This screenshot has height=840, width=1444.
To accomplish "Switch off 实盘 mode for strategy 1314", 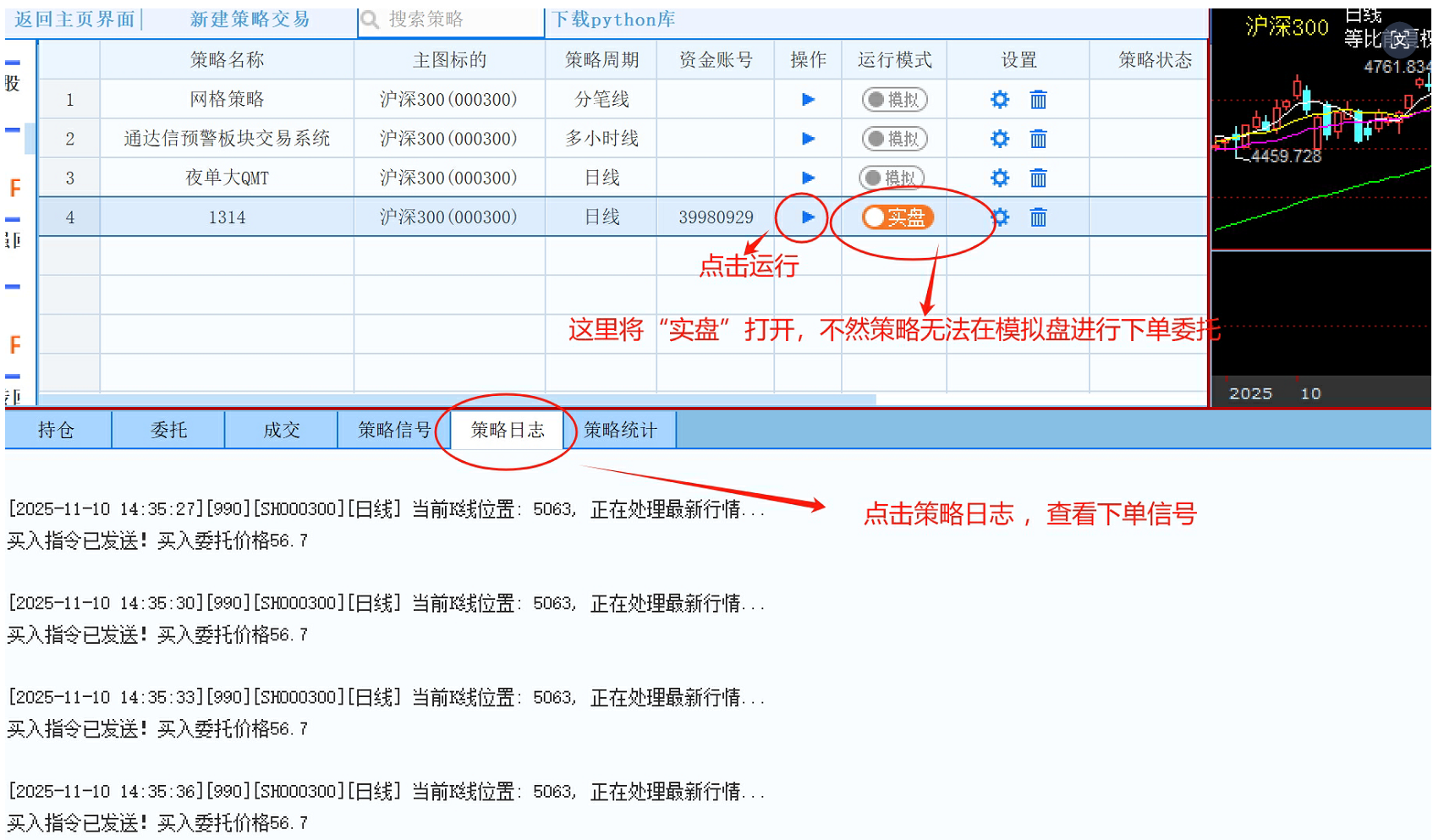I will (898, 217).
